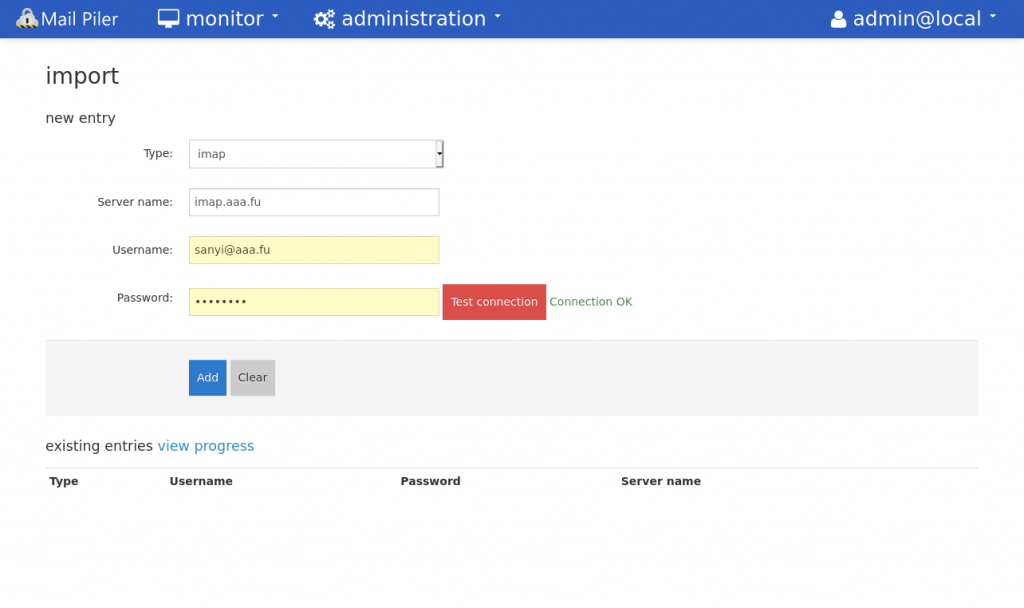Expand the Type dropdown showing imap
Screen dimensions: 1024x608
click(316, 154)
